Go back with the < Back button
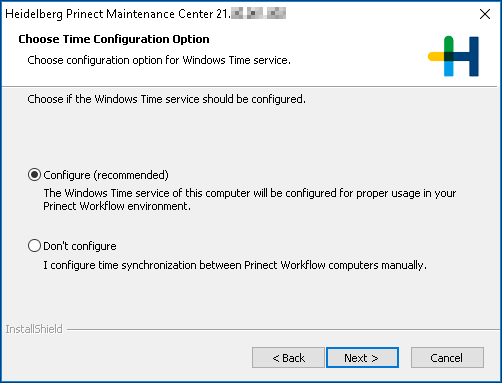The image size is (502, 383). tap(288, 358)
